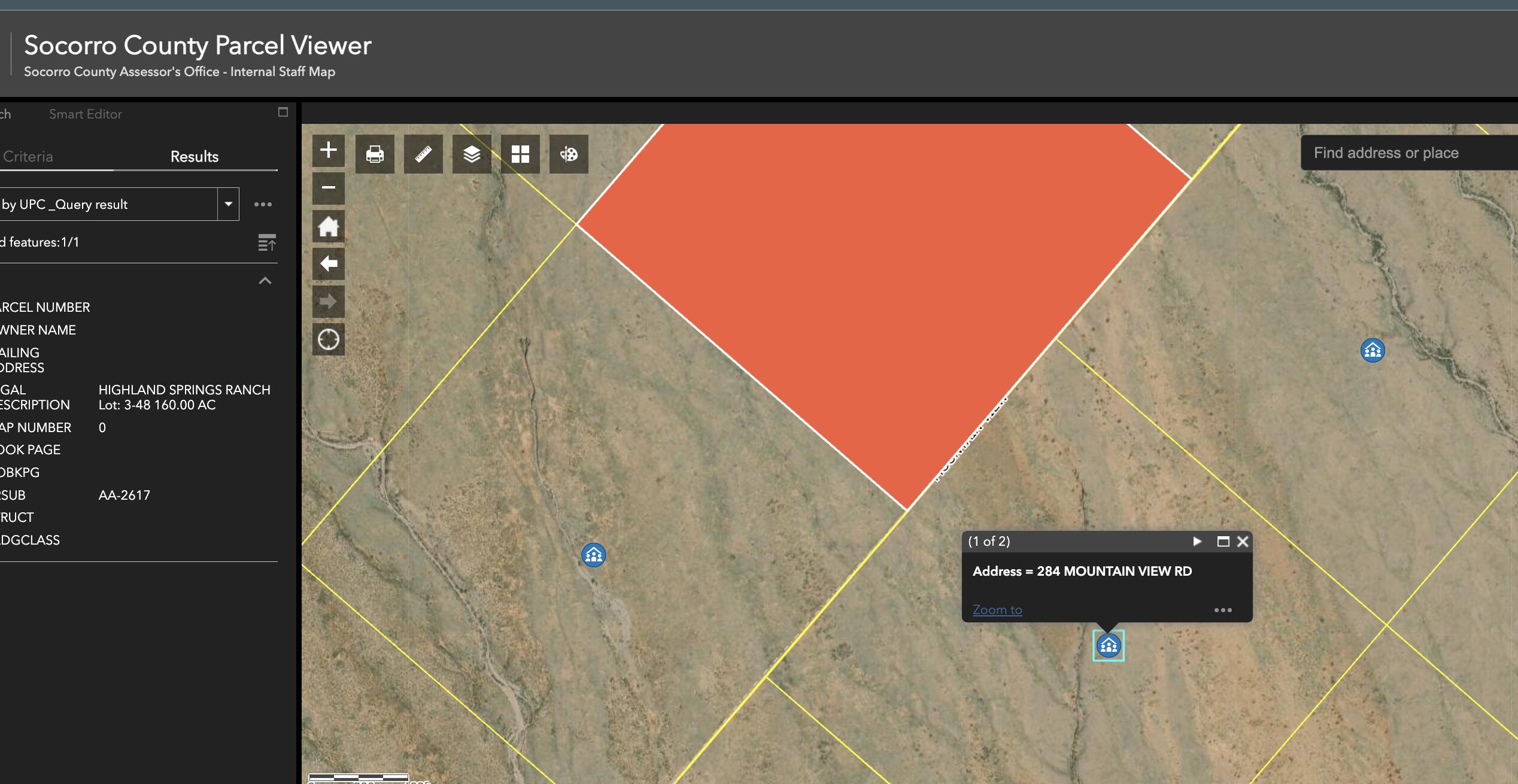Click the zoom out minus button
Viewport: 1518px width, 784px height.
click(328, 188)
